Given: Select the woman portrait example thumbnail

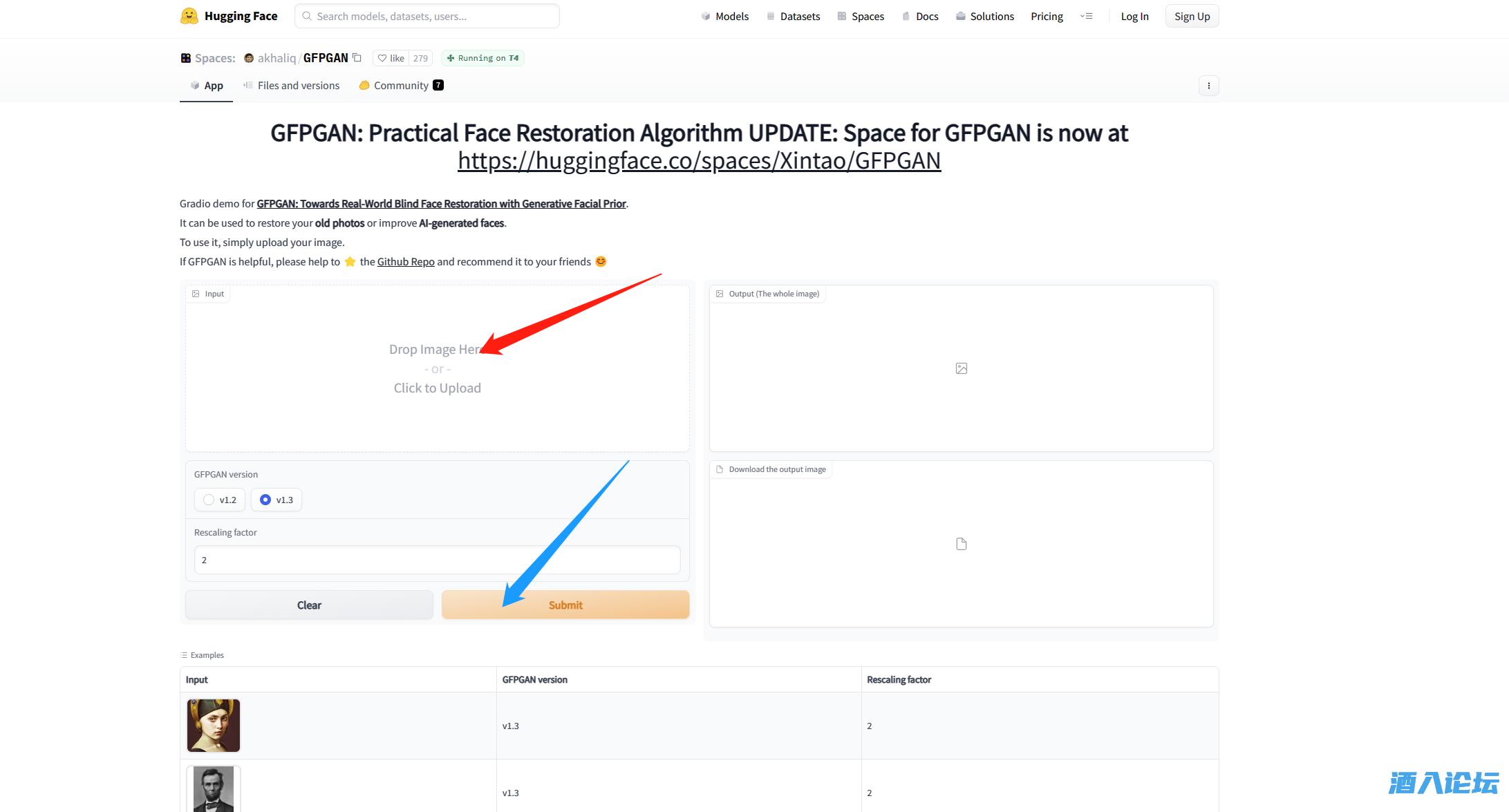Looking at the screenshot, I should [x=214, y=726].
